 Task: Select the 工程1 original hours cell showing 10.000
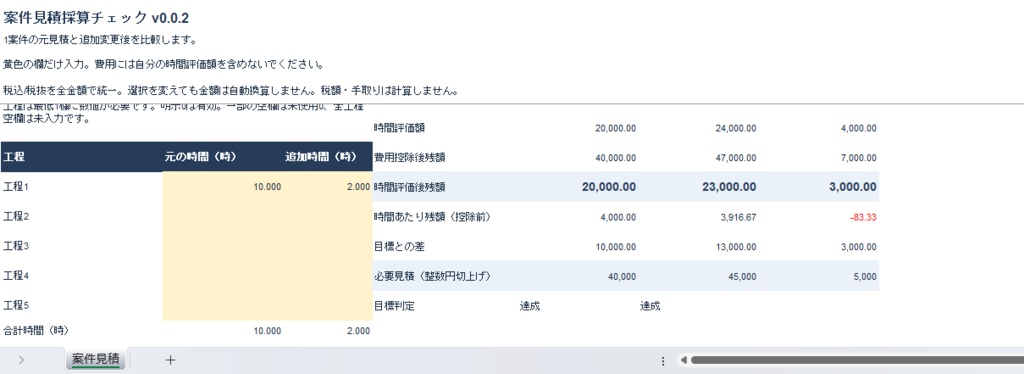pyautogui.click(x=223, y=187)
